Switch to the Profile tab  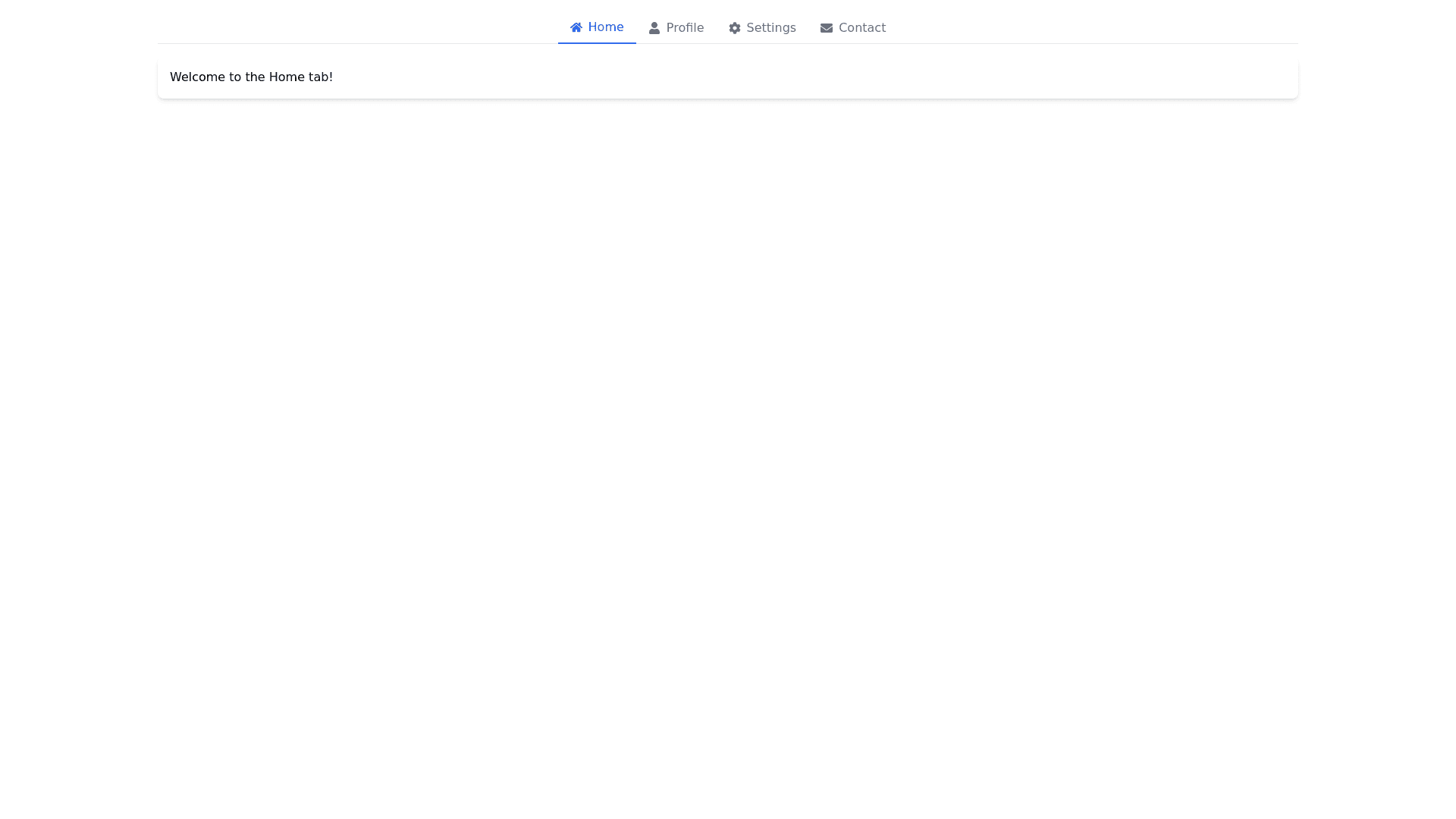(676, 27)
